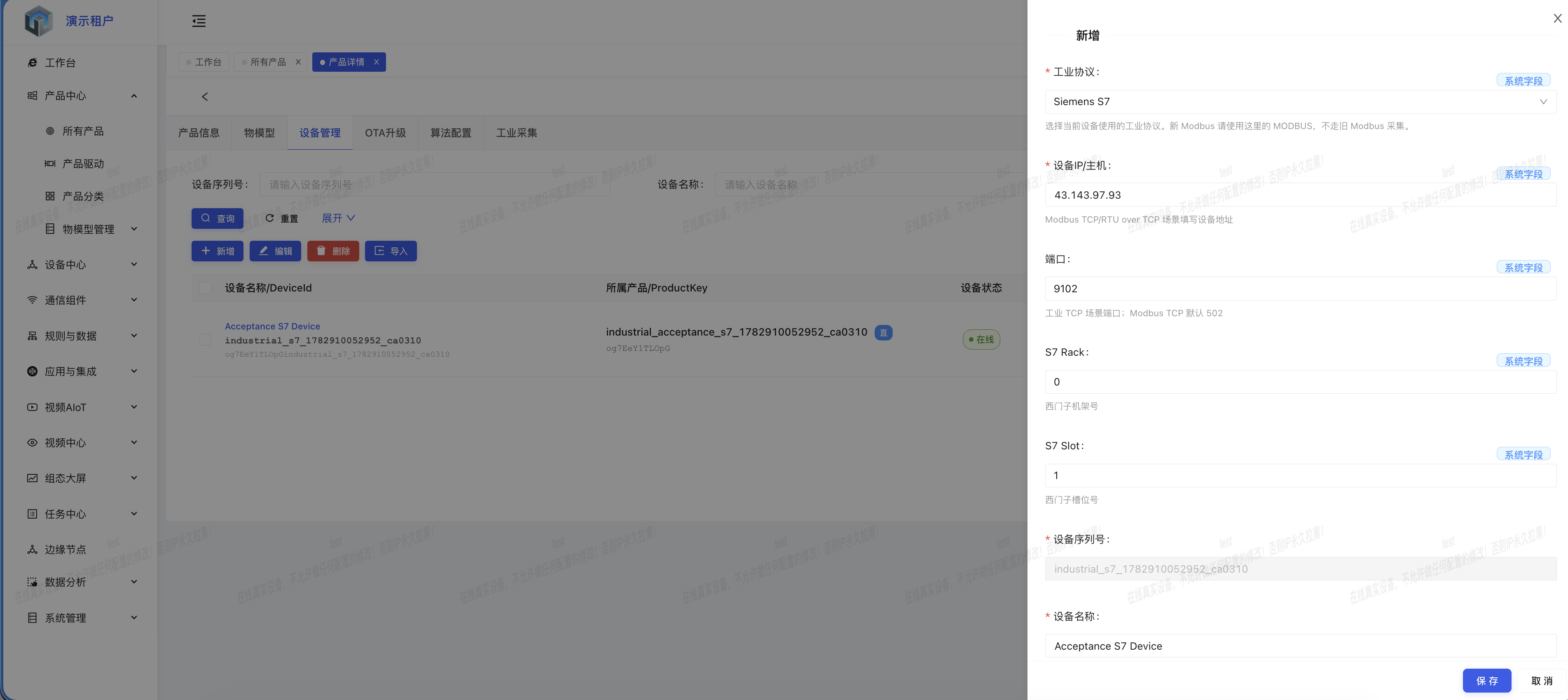Click the 端口 input showing 9102
1568x700 pixels.
[x=1300, y=289]
